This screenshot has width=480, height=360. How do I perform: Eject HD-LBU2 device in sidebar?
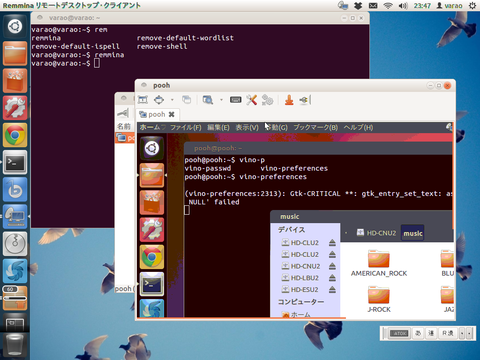point(332,278)
